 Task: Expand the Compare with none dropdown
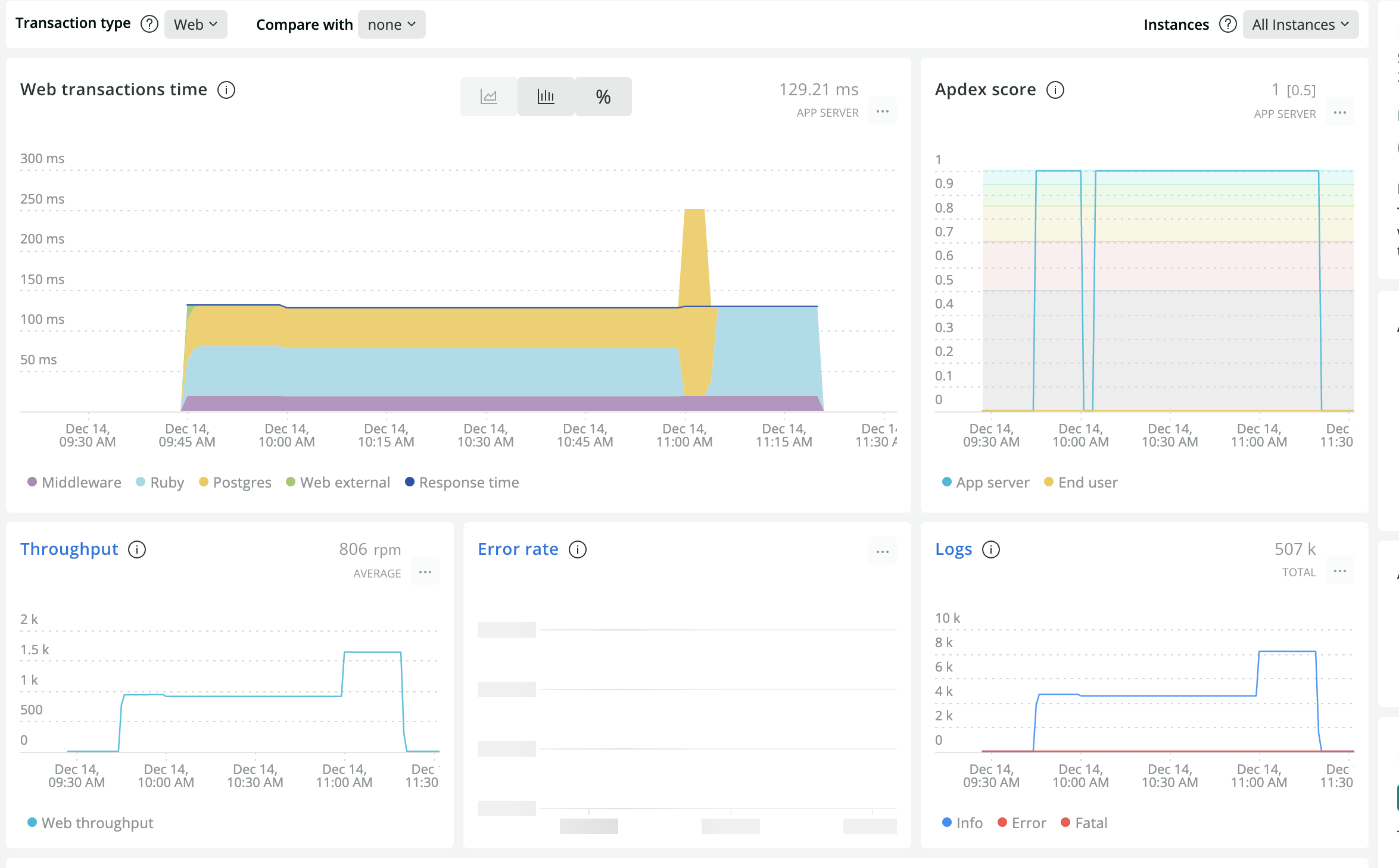[x=391, y=24]
